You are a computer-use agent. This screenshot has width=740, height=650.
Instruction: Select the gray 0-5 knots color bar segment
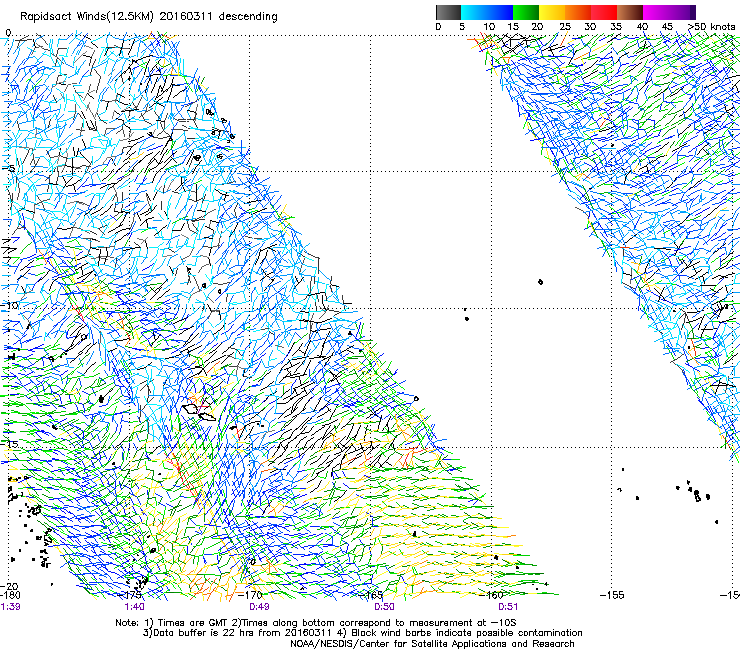click(448, 12)
